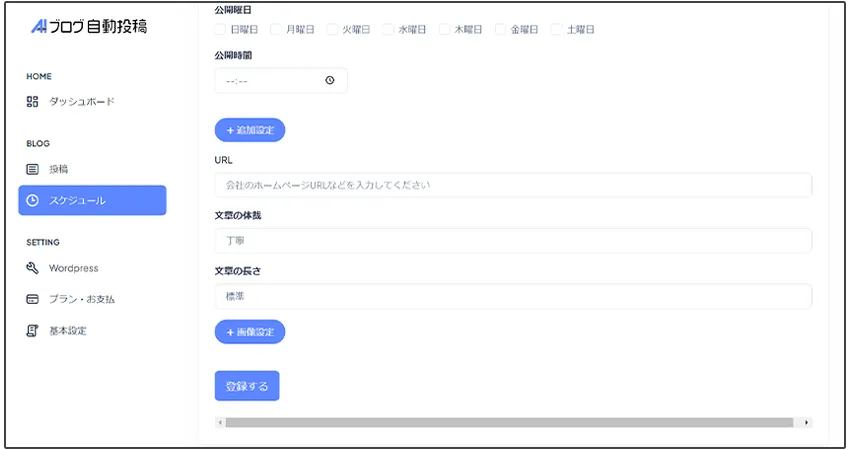Open time picker via clock icon
Screen dimensions: 850x450
pyautogui.click(x=330, y=81)
